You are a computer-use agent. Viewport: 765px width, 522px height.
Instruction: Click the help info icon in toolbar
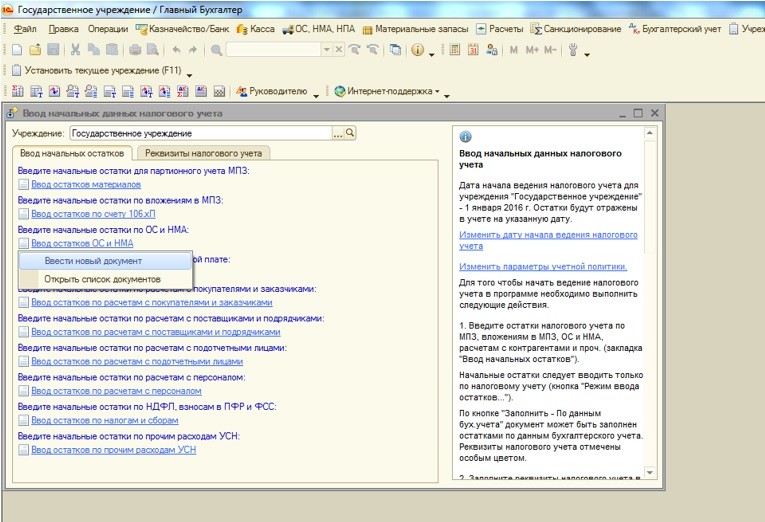417,49
